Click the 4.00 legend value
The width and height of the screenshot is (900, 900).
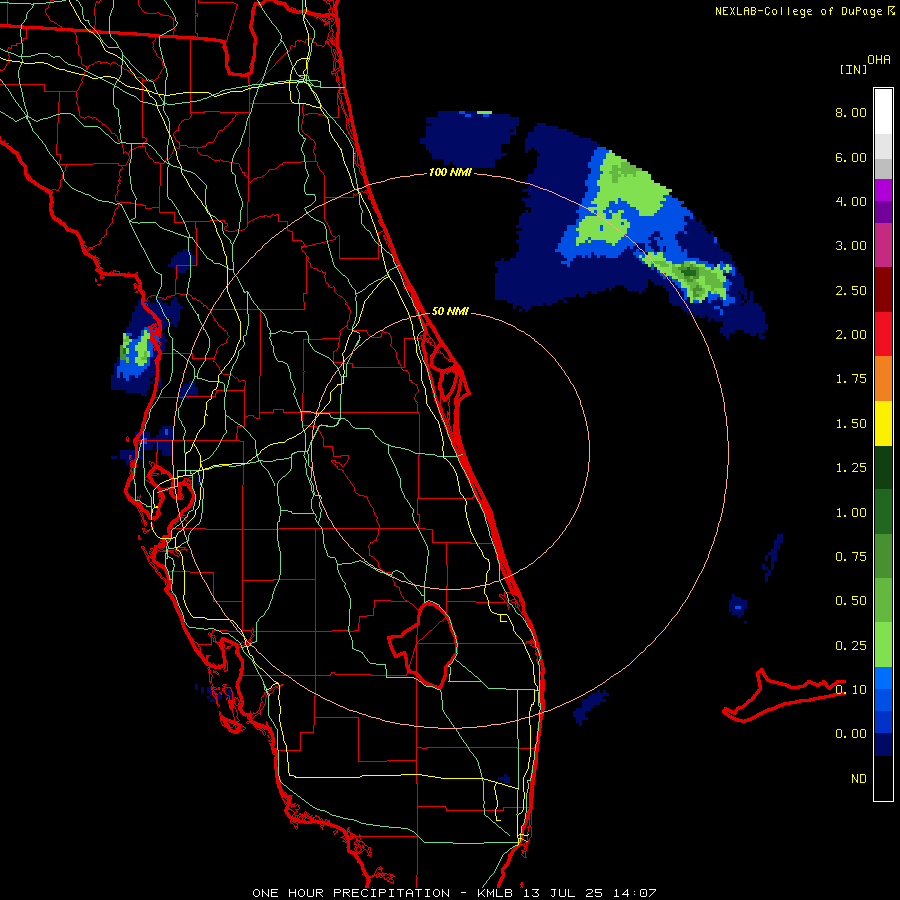(x=851, y=201)
